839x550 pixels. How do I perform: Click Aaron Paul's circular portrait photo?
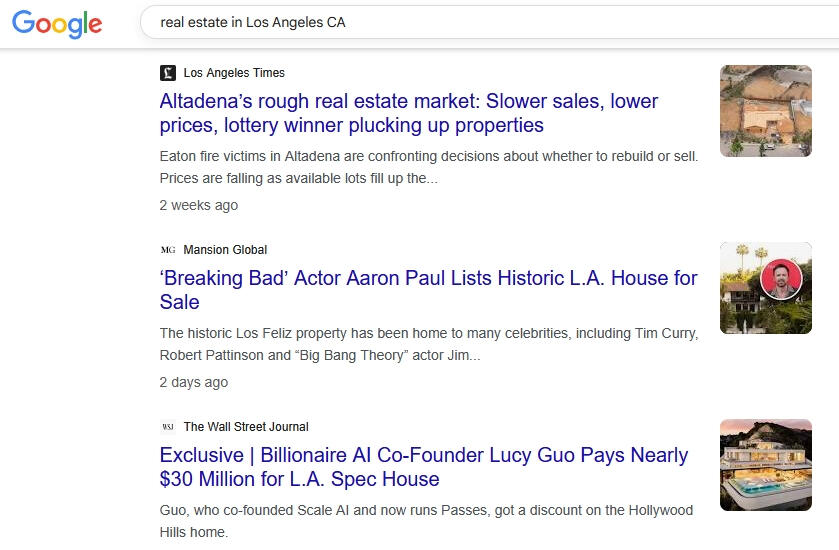pos(781,279)
